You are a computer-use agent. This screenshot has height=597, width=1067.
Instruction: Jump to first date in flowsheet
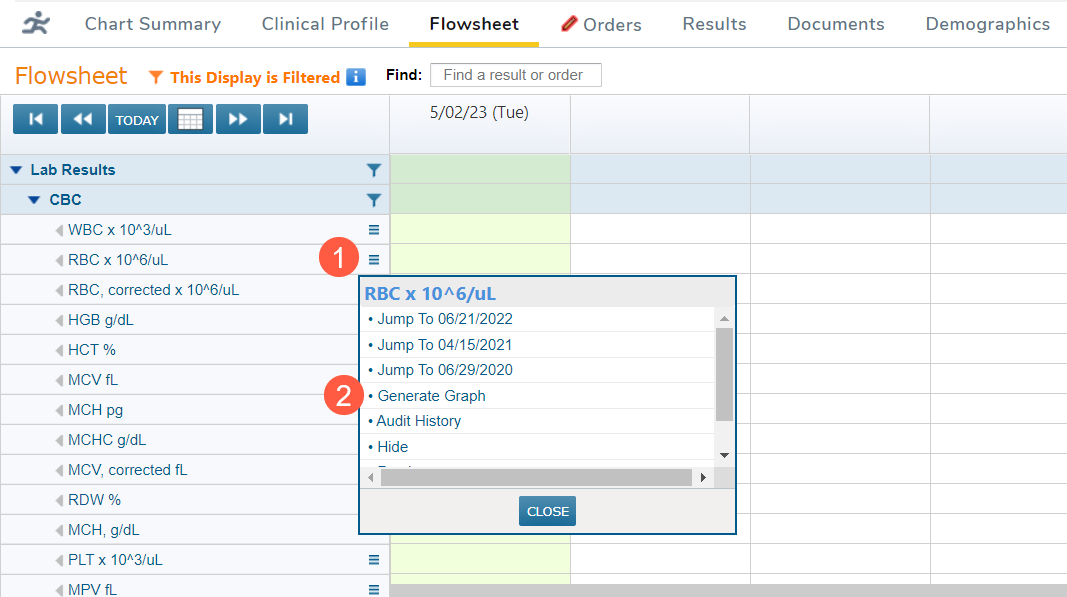[x=36, y=120]
